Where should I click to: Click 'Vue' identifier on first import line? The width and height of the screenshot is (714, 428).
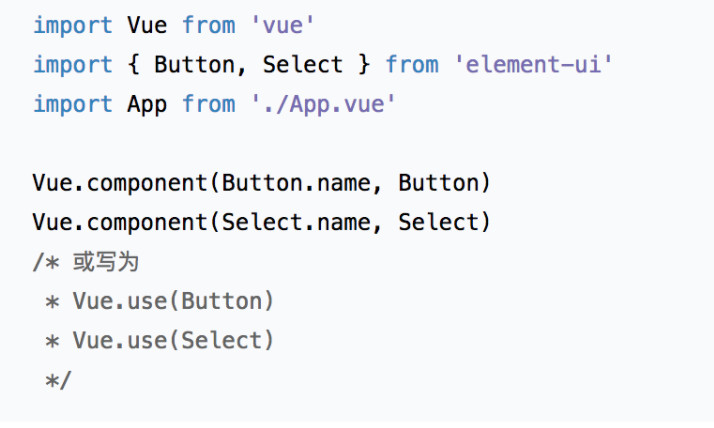tap(147, 25)
